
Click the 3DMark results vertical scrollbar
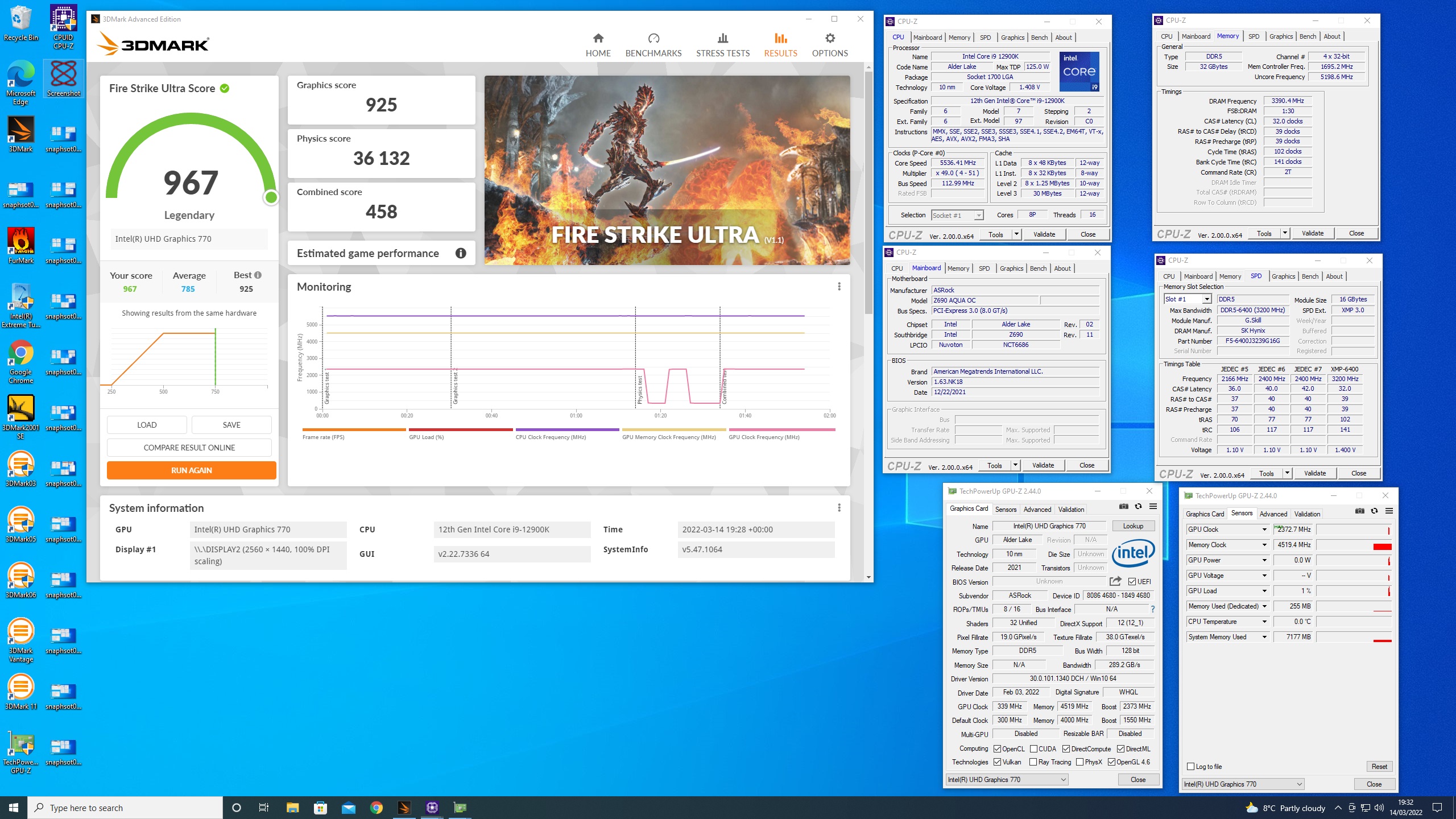868,193
